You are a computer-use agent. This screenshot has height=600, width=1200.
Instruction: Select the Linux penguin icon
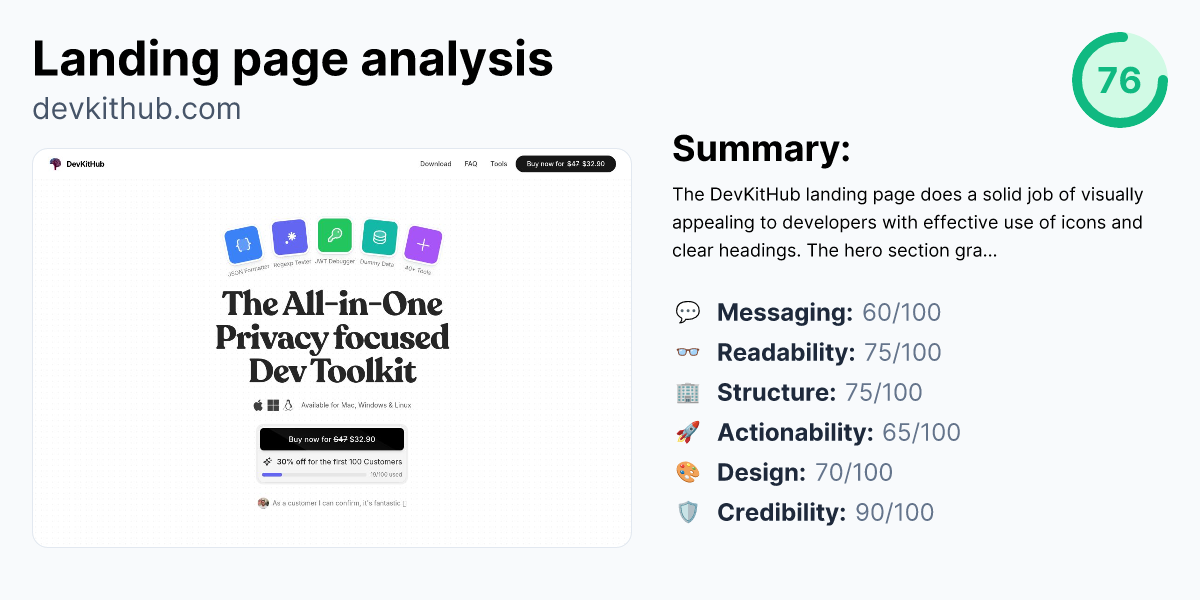[x=288, y=405]
